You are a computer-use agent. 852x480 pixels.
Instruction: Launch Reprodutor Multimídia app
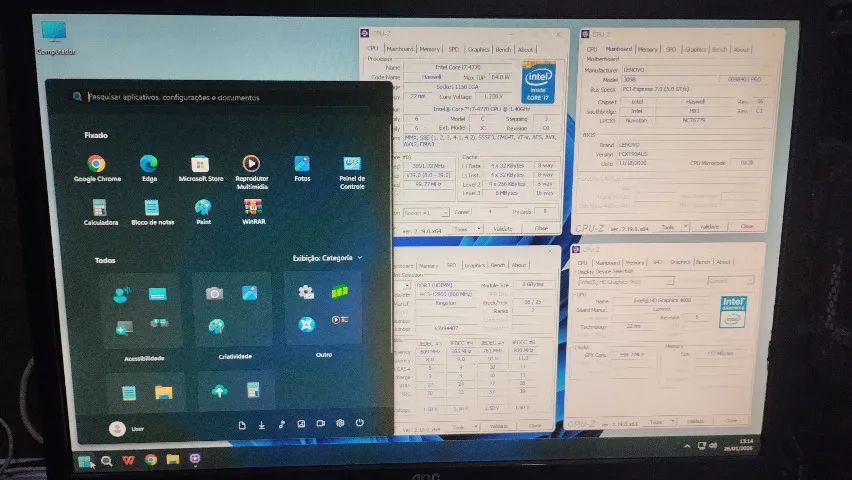click(x=251, y=171)
